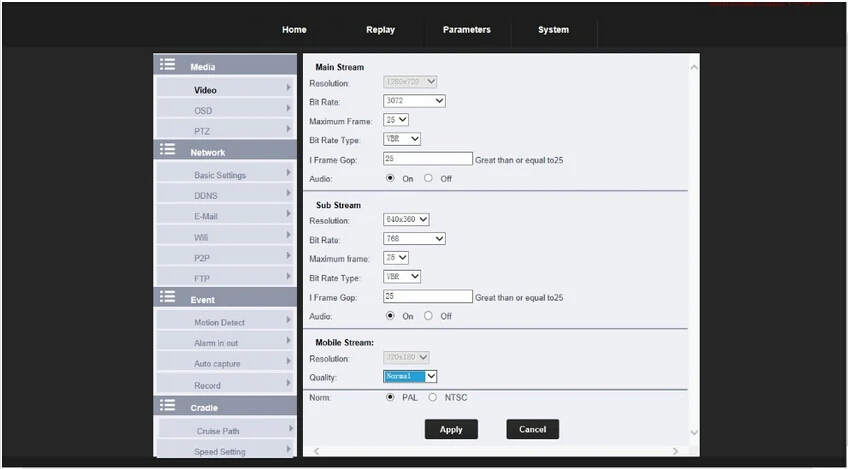The height and width of the screenshot is (469, 848).
Task: Click the arrow beside Alarm in out
Action: (289, 340)
